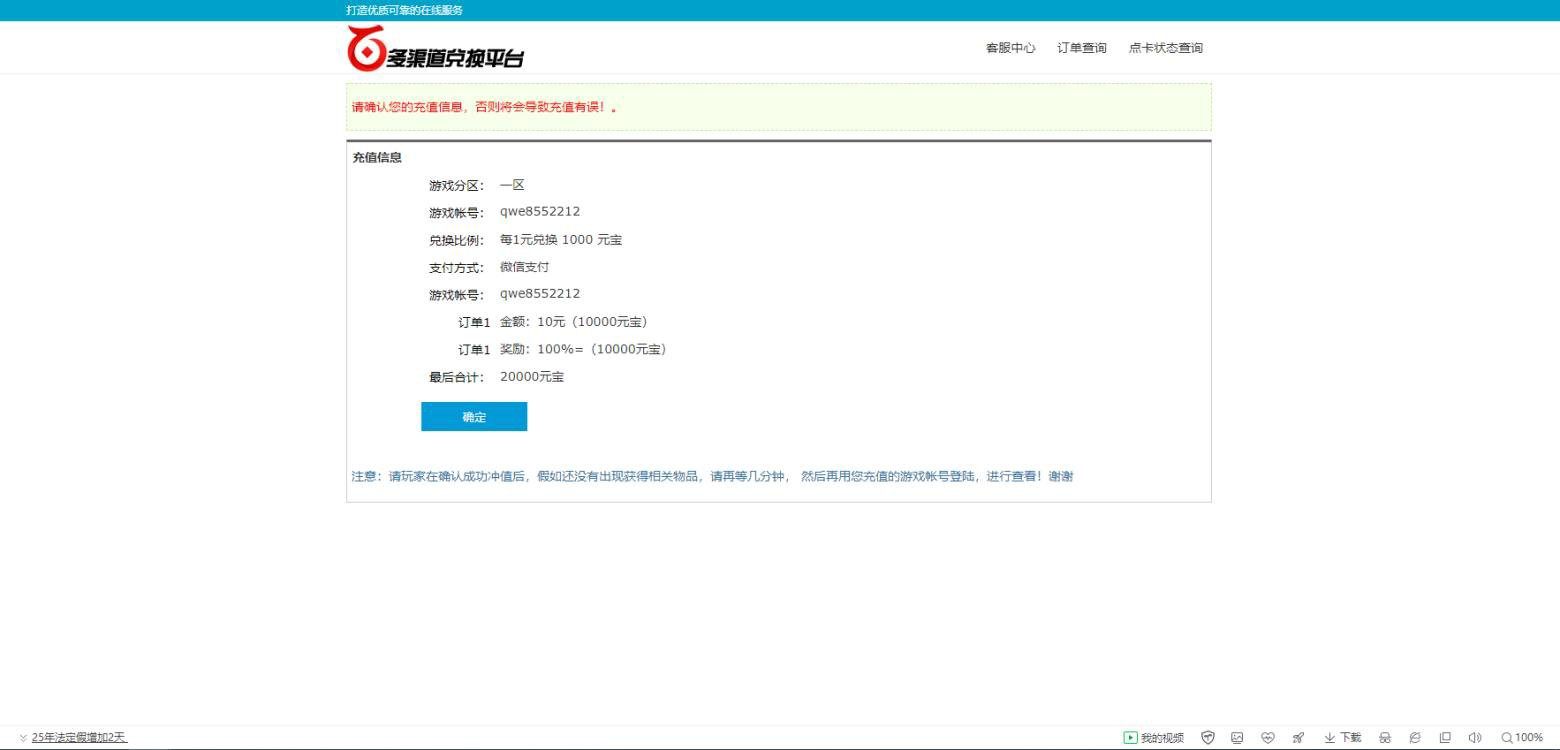Select the first qwe8552212 account under 游戏分区
The width and height of the screenshot is (1560, 750).
coord(540,212)
